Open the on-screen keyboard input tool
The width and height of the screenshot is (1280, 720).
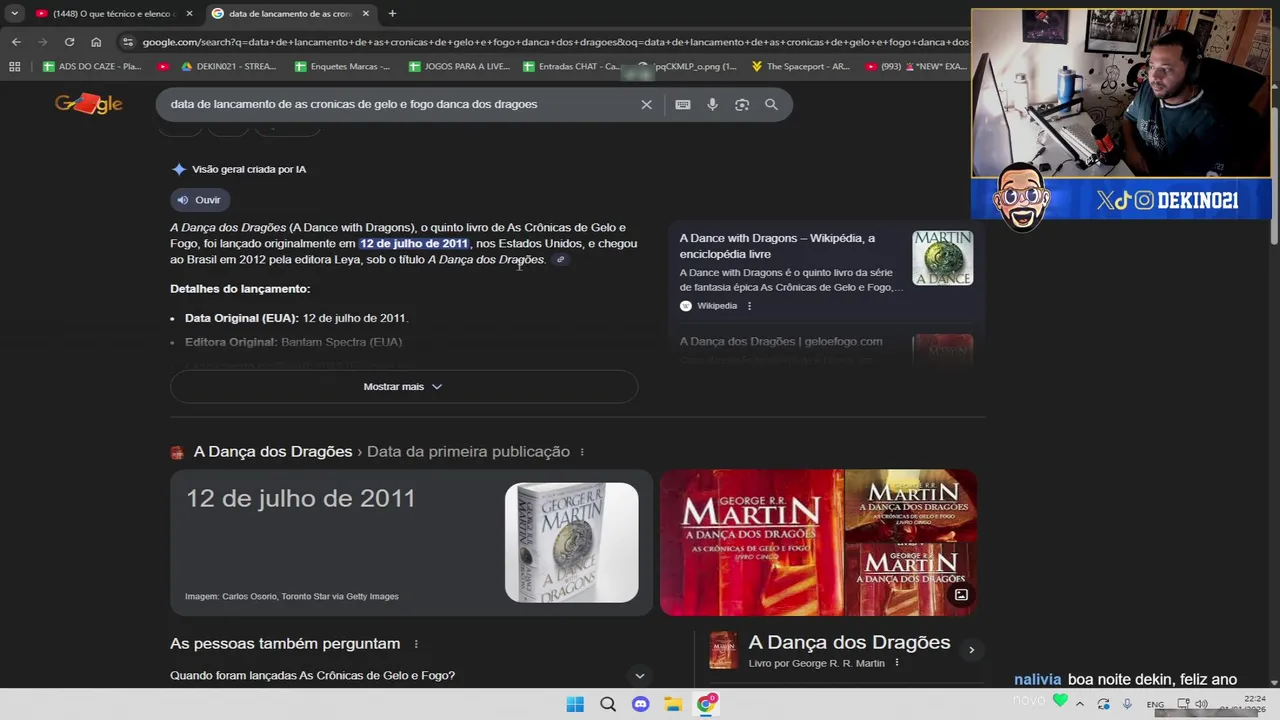683,104
